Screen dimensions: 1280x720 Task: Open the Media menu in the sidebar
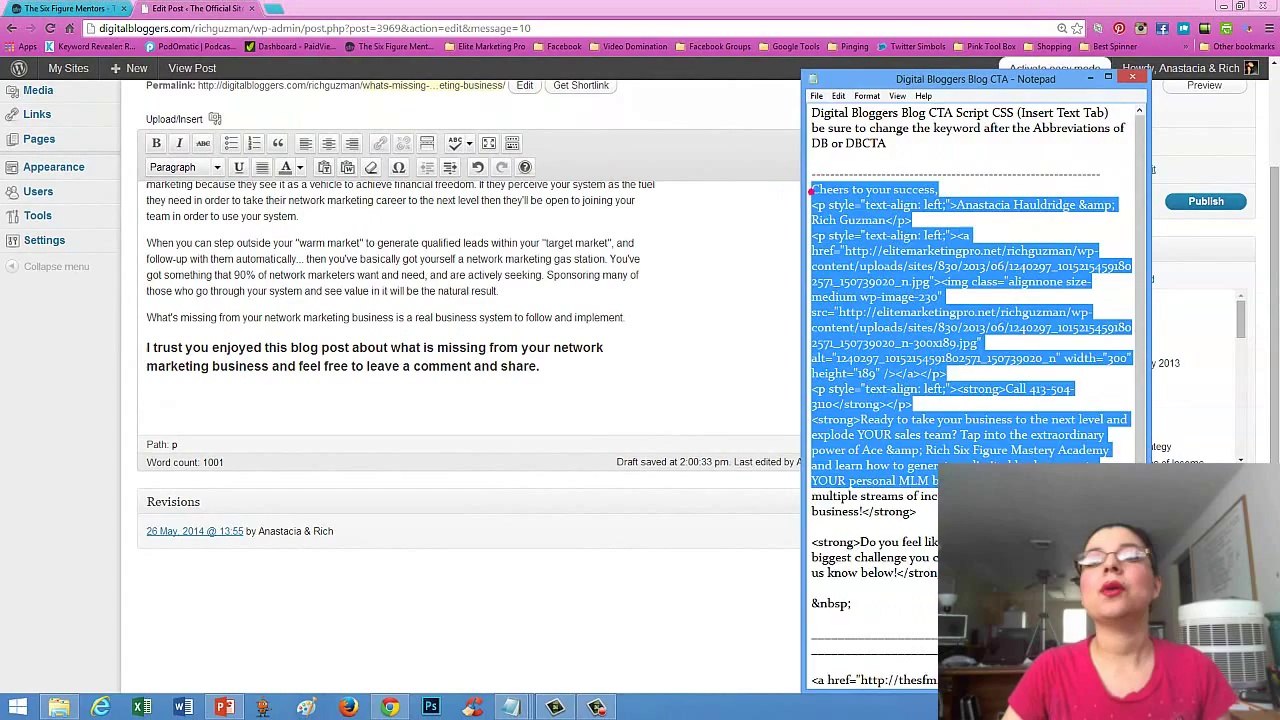point(38,90)
